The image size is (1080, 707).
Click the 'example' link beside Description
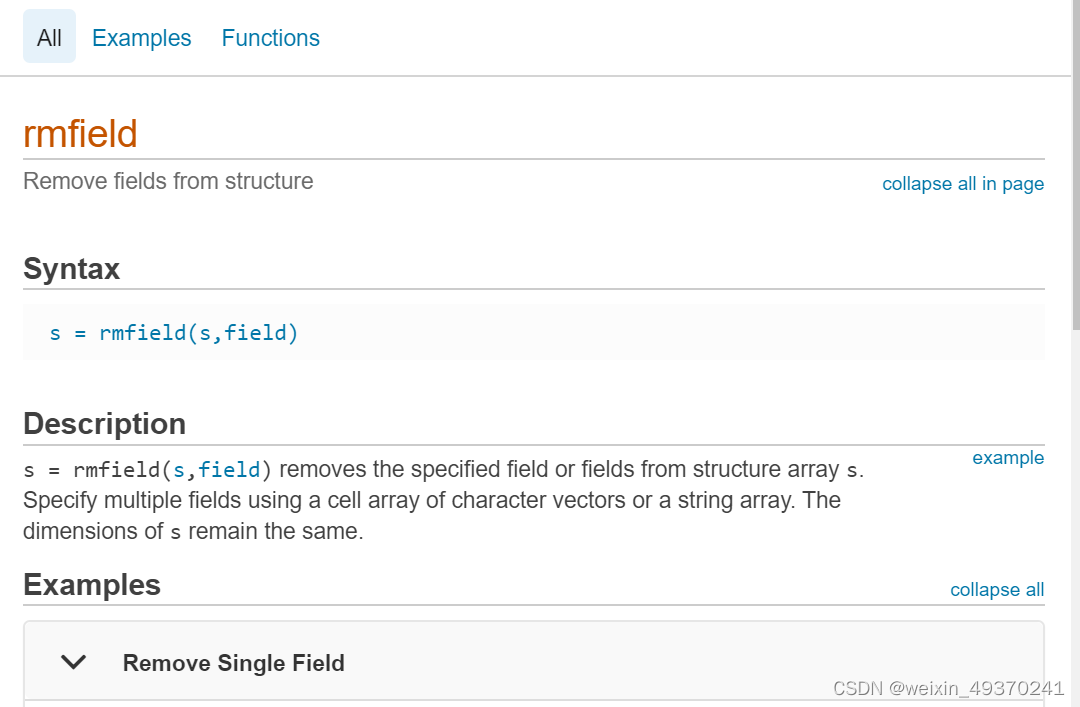pos(1007,458)
